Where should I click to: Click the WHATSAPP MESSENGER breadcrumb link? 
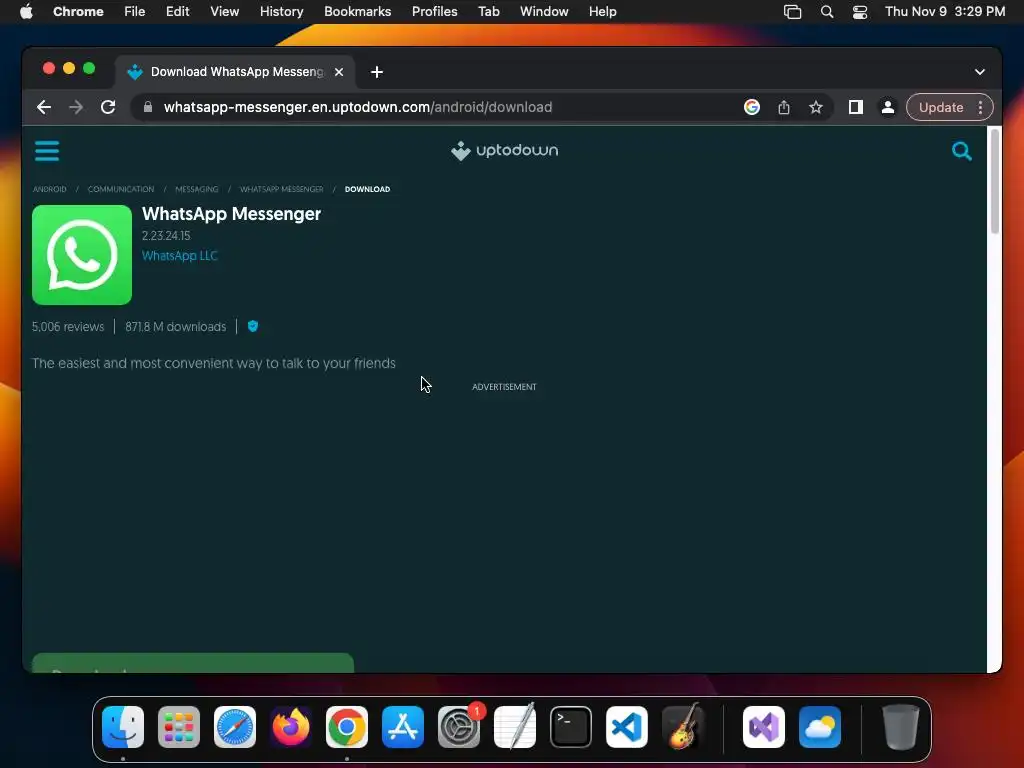click(281, 189)
